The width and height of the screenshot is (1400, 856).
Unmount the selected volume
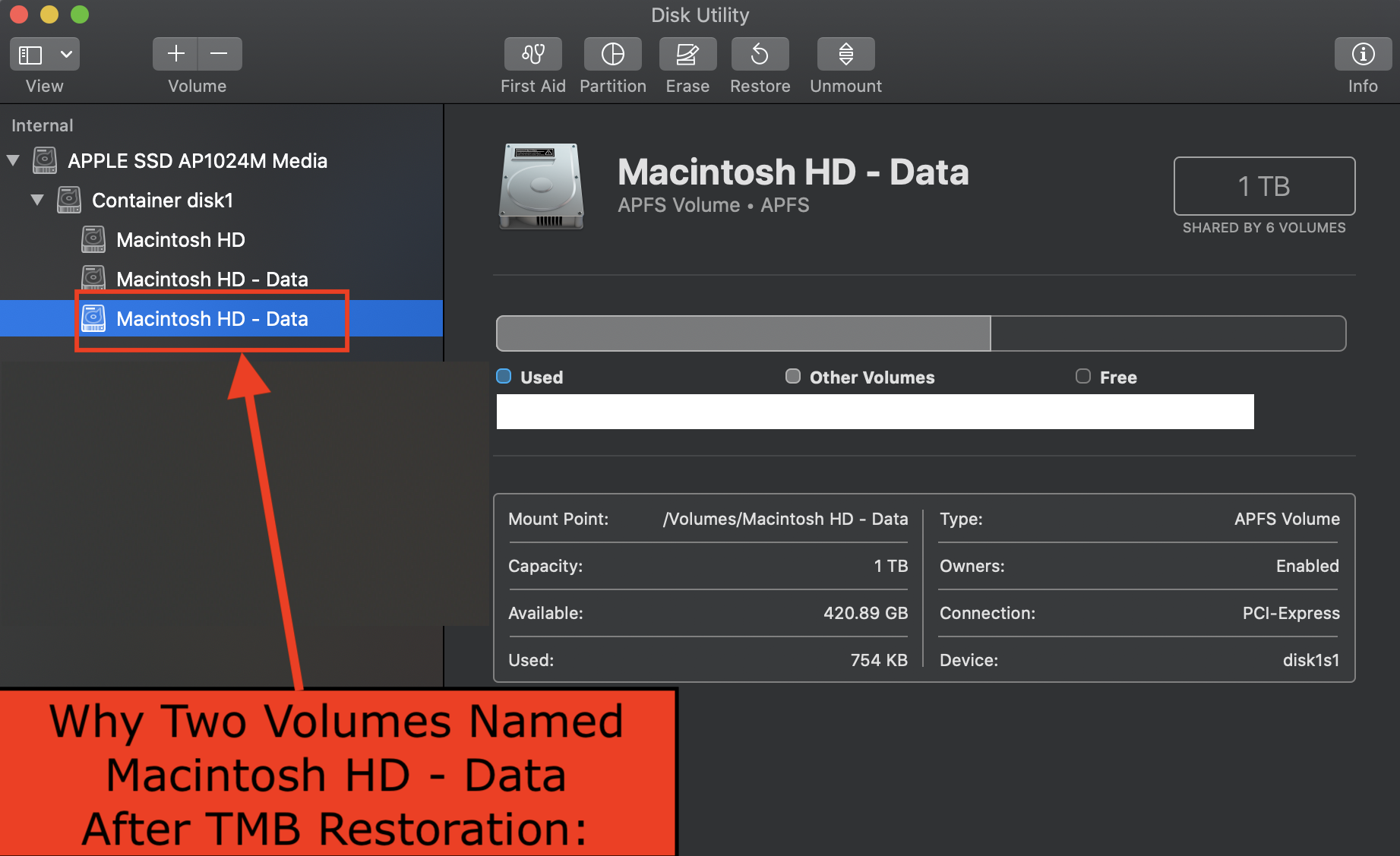[845, 54]
